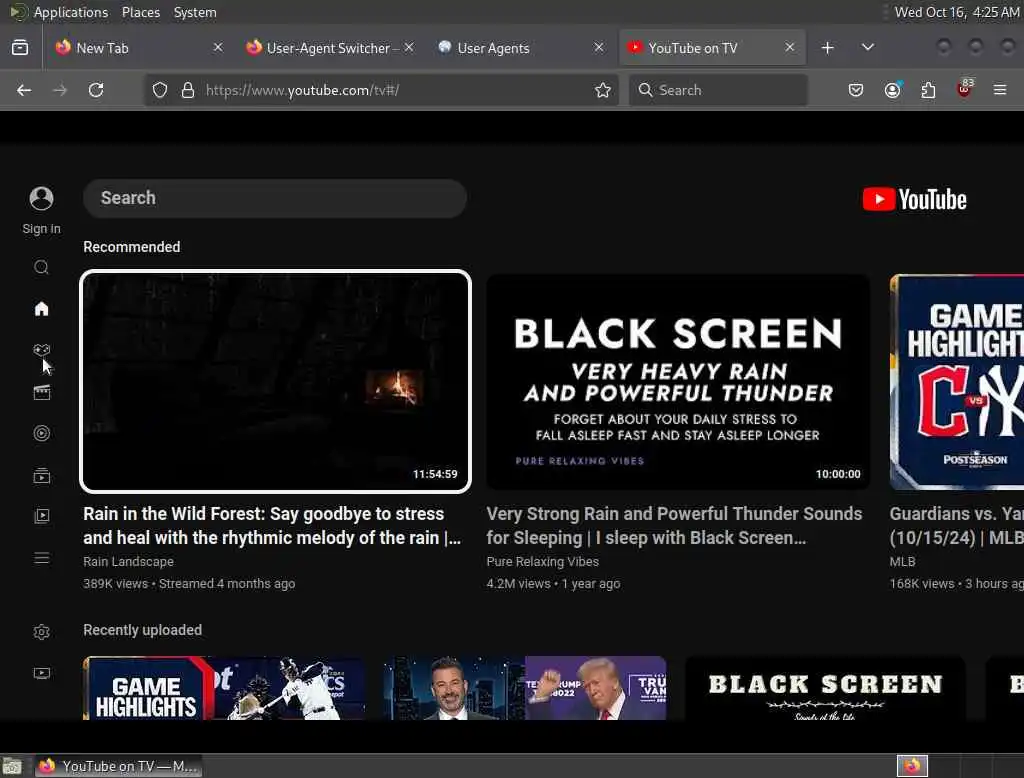The width and height of the screenshot is (1024, 778).
Task: Play Black Screen heavy rain thumbnail
Action: click(678, 381)
